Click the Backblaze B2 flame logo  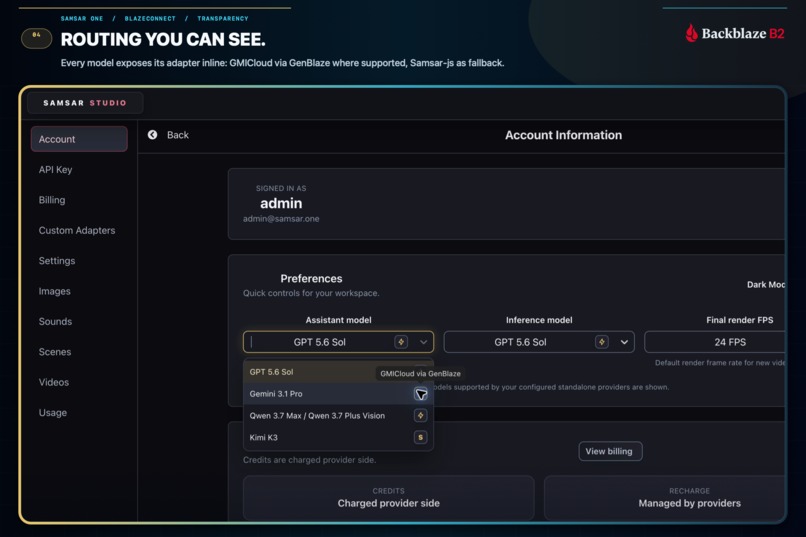coord(691,33)
